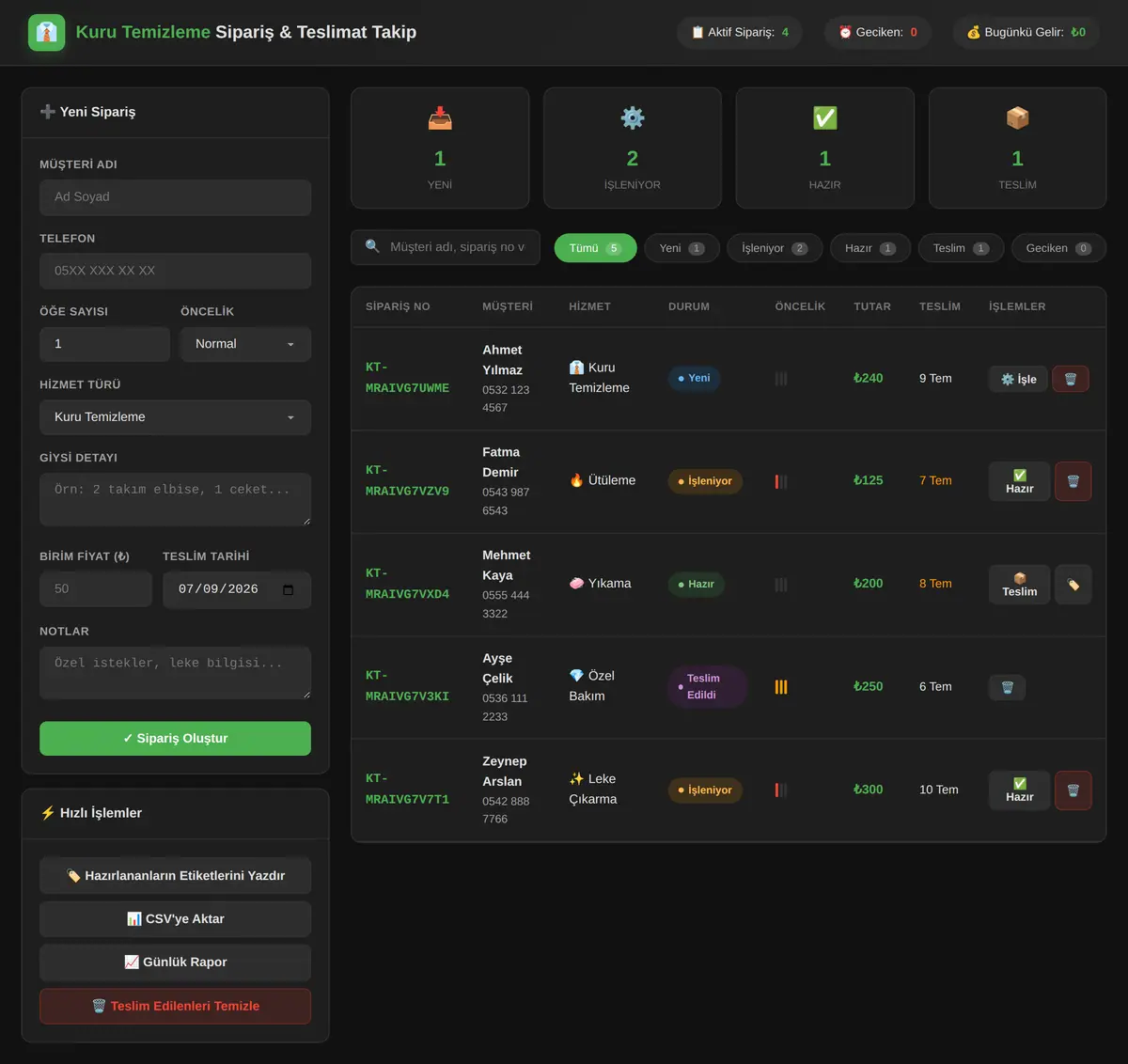Focus the Birim Fiyat input

tap(96, 589)
